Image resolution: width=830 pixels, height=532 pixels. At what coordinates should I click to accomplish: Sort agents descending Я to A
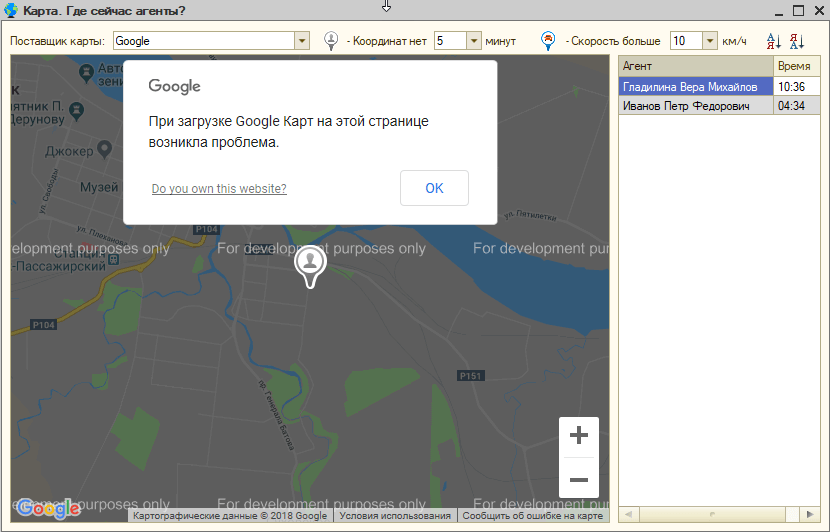[x=797, y=41]
